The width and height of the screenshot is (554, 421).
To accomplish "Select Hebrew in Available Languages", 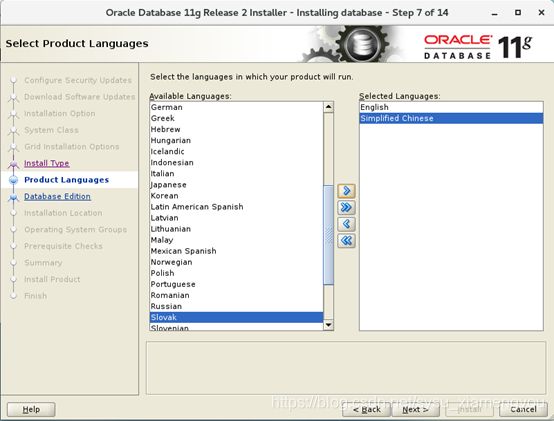I will (x=236, y=129).
